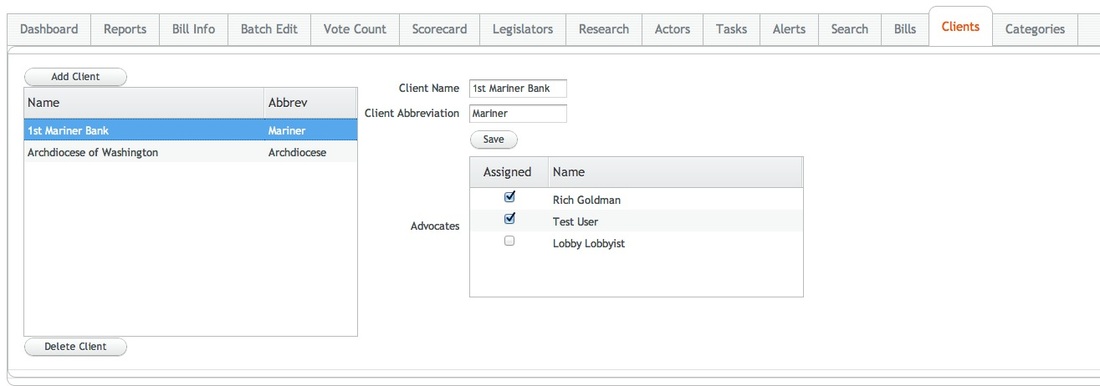The height and width of the screenshot is (386, 1100).
Task: Select the Bills tab
Action: 905,29
